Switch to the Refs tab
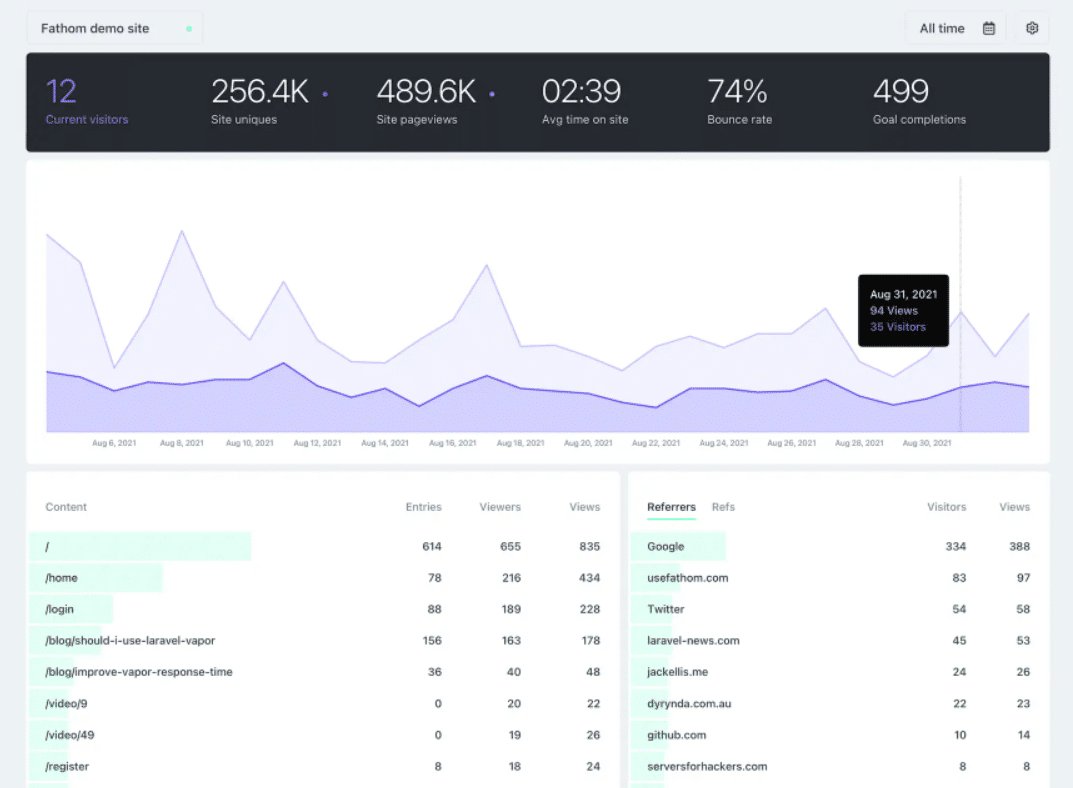This screenshot has width=1073, height=788. tap(723, 507)
